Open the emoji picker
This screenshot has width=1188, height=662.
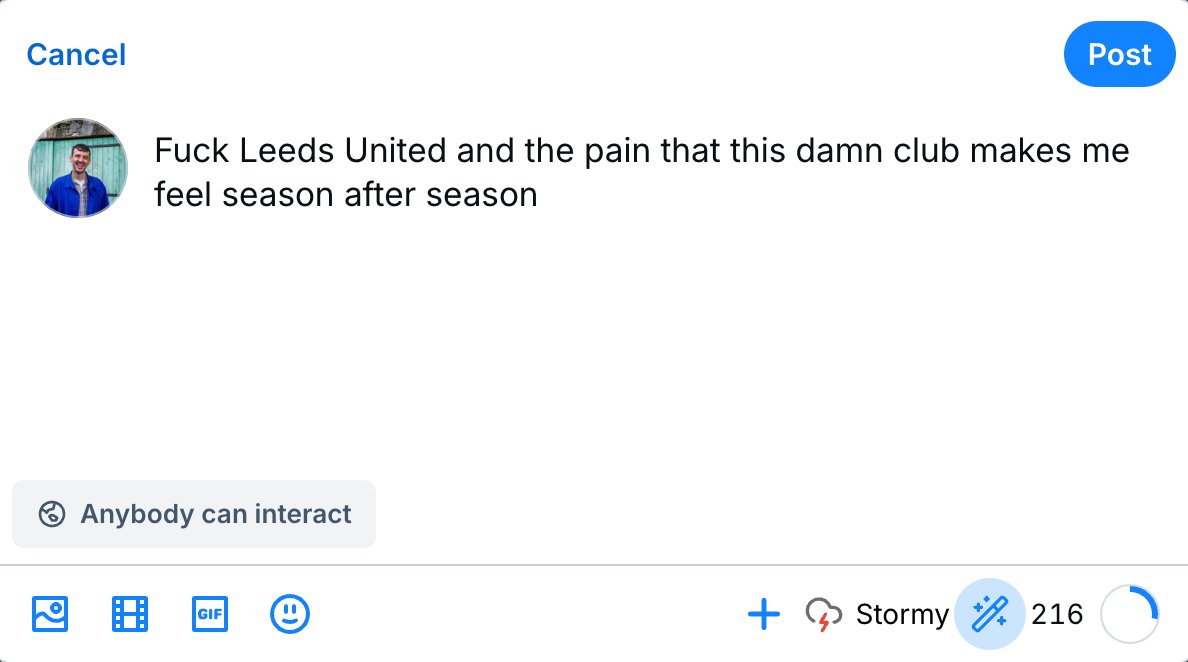(290, 613)
